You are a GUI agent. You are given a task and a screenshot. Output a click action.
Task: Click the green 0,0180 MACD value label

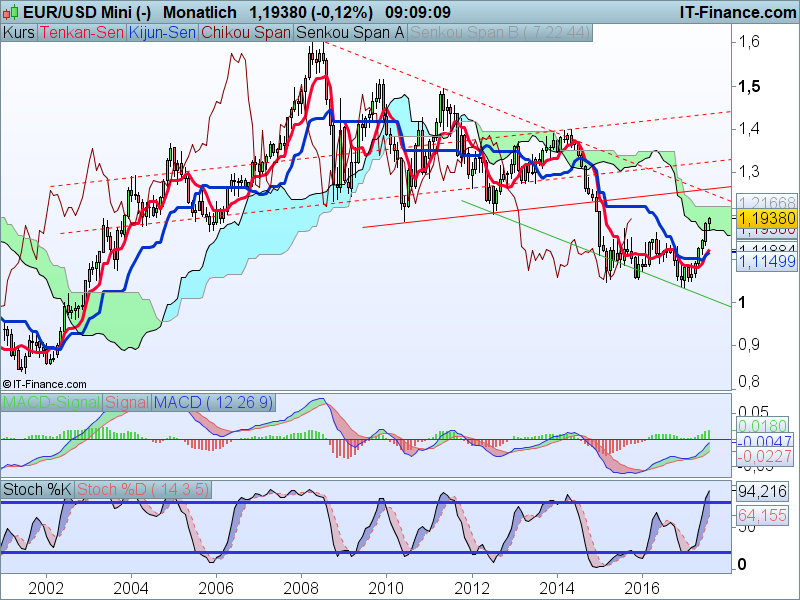coord(765,426)
